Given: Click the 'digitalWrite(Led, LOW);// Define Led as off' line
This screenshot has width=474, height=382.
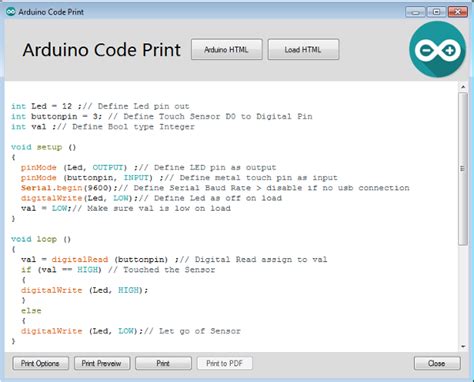Looking at the screenshot, I should (151, 198).
